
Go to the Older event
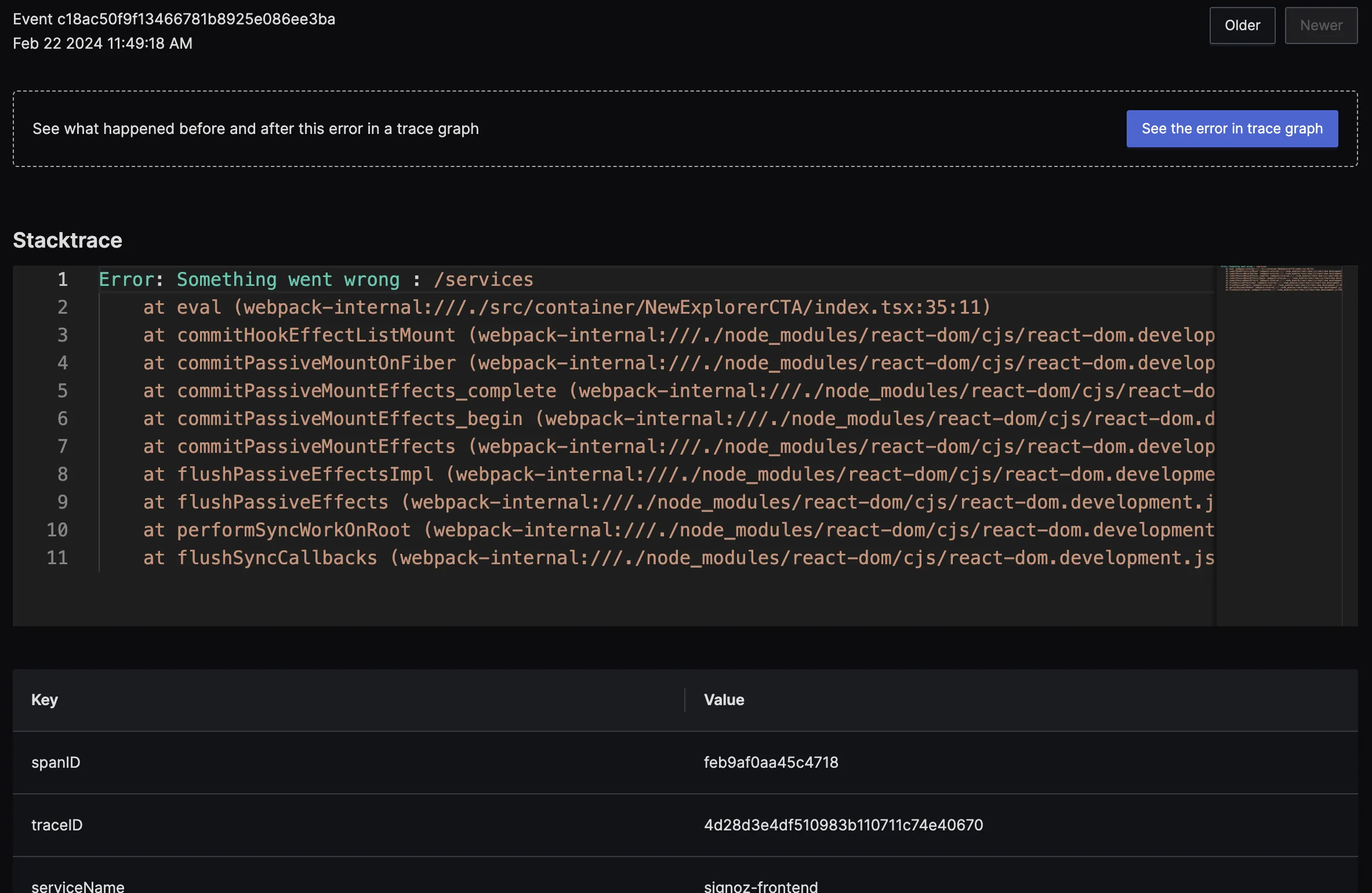1242,26
